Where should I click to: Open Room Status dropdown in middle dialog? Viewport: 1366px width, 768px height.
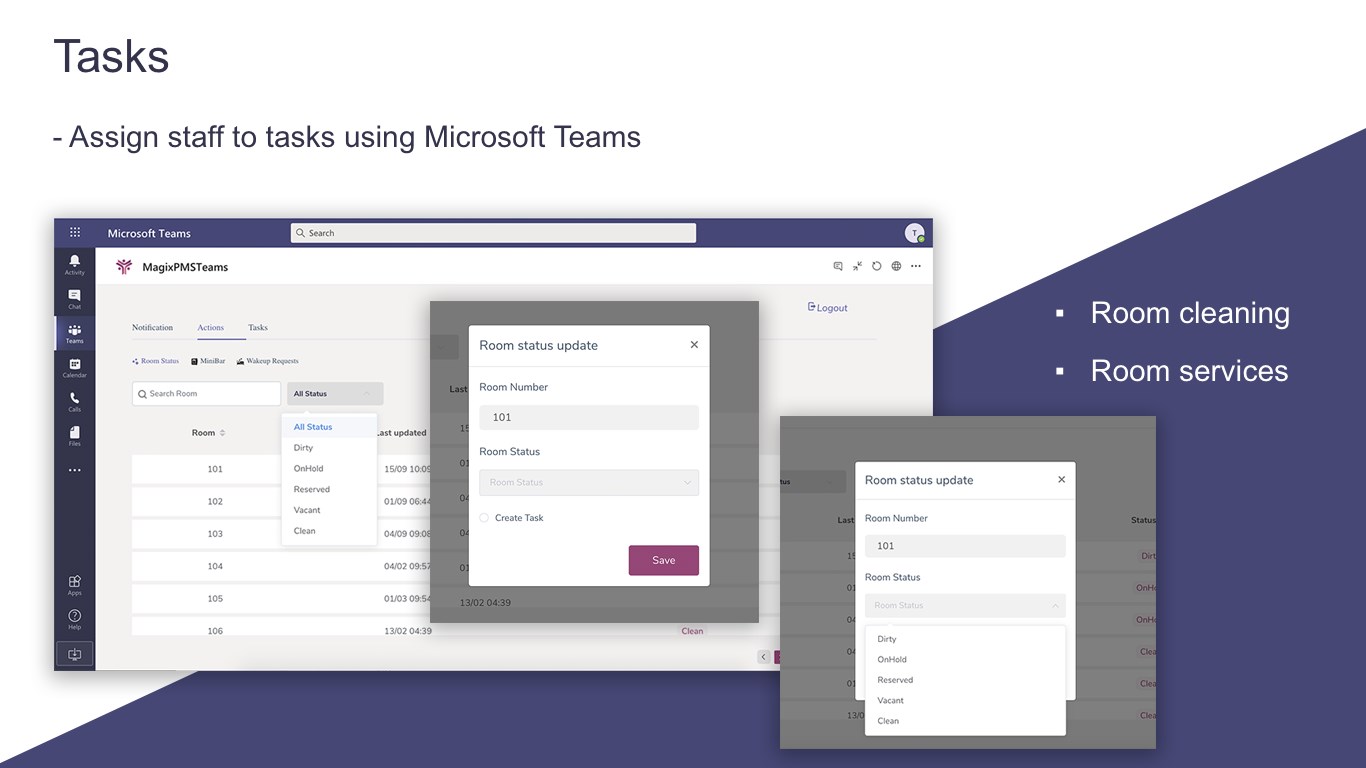pyautogui.click(x=589, y=482)
